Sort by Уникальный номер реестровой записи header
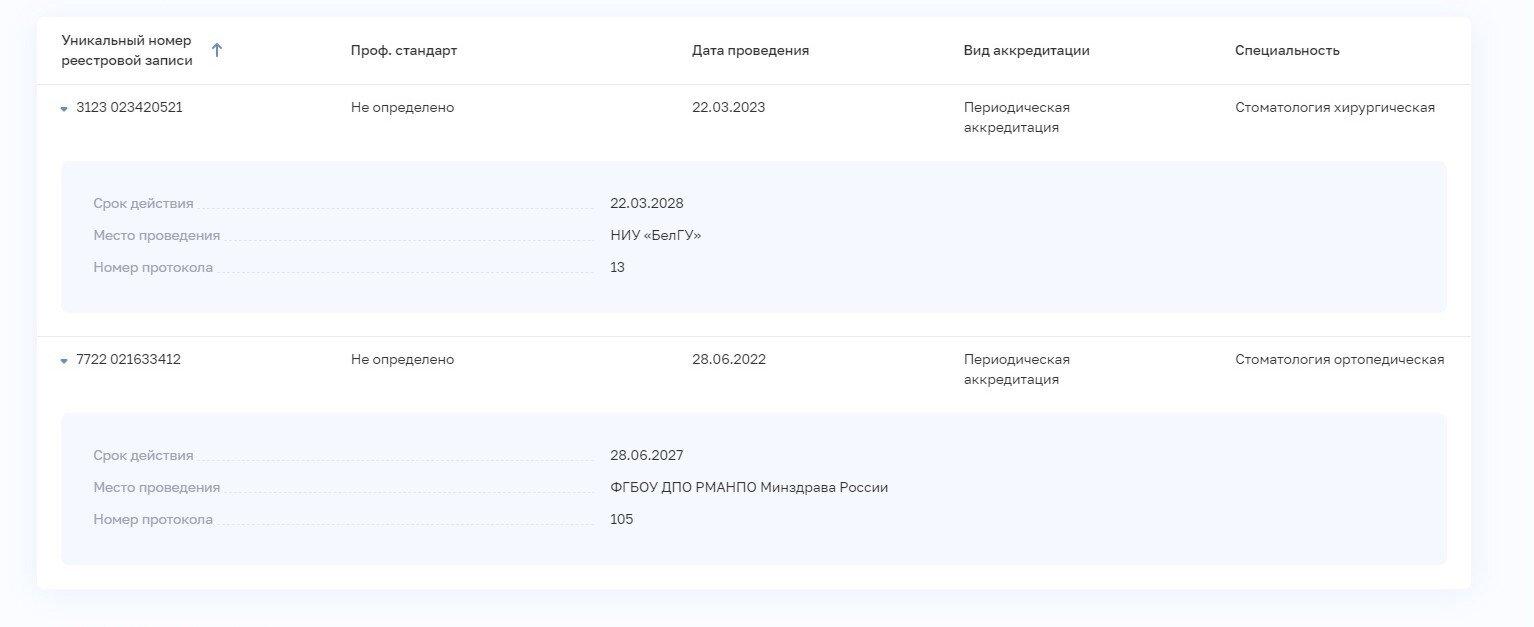 point(127,50)
